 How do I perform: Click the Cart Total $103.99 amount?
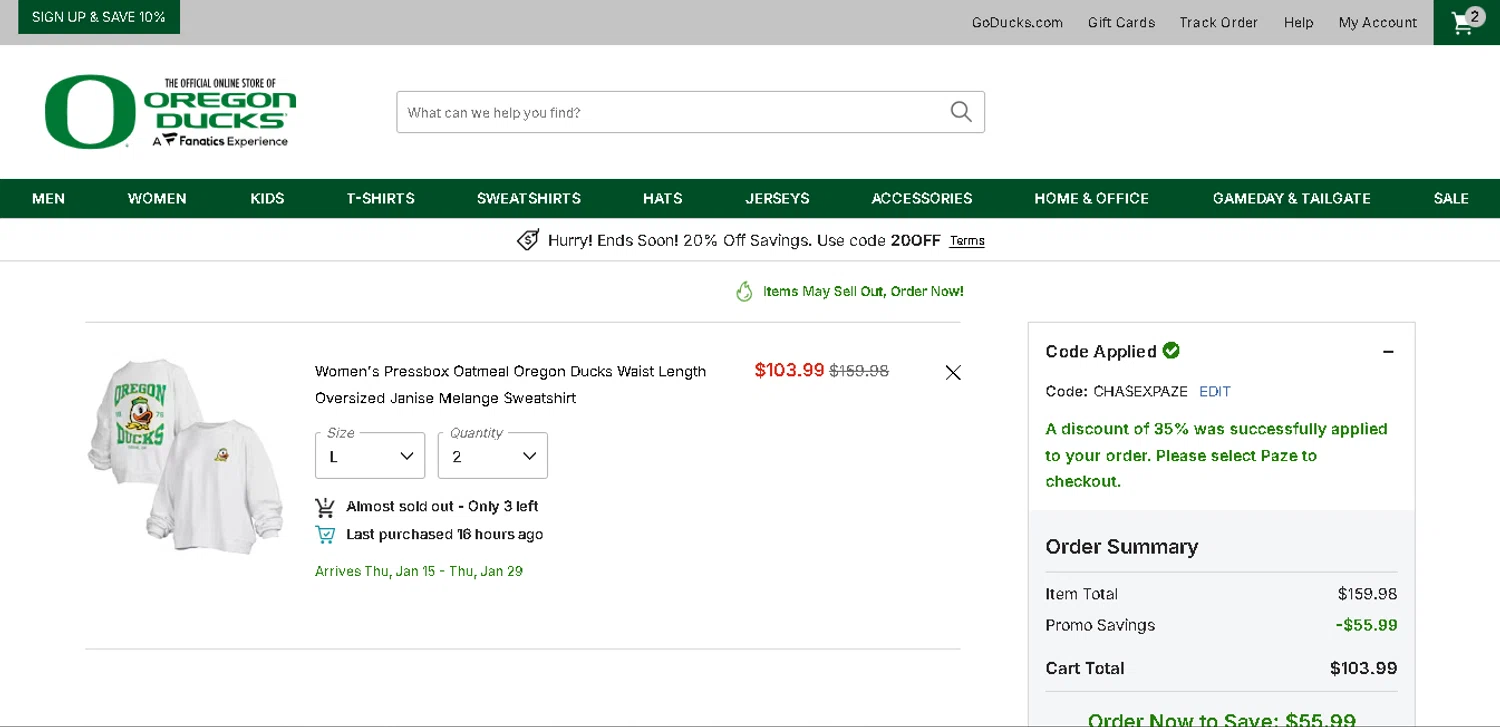pyautogui.click(x=1363, y=668)
